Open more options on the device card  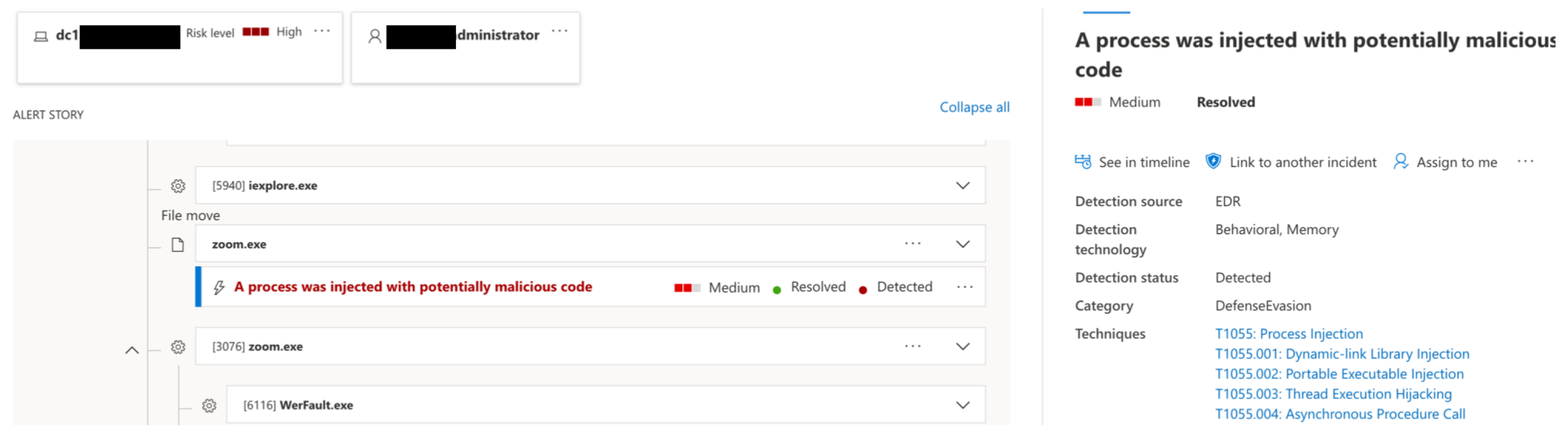(322, 31)
